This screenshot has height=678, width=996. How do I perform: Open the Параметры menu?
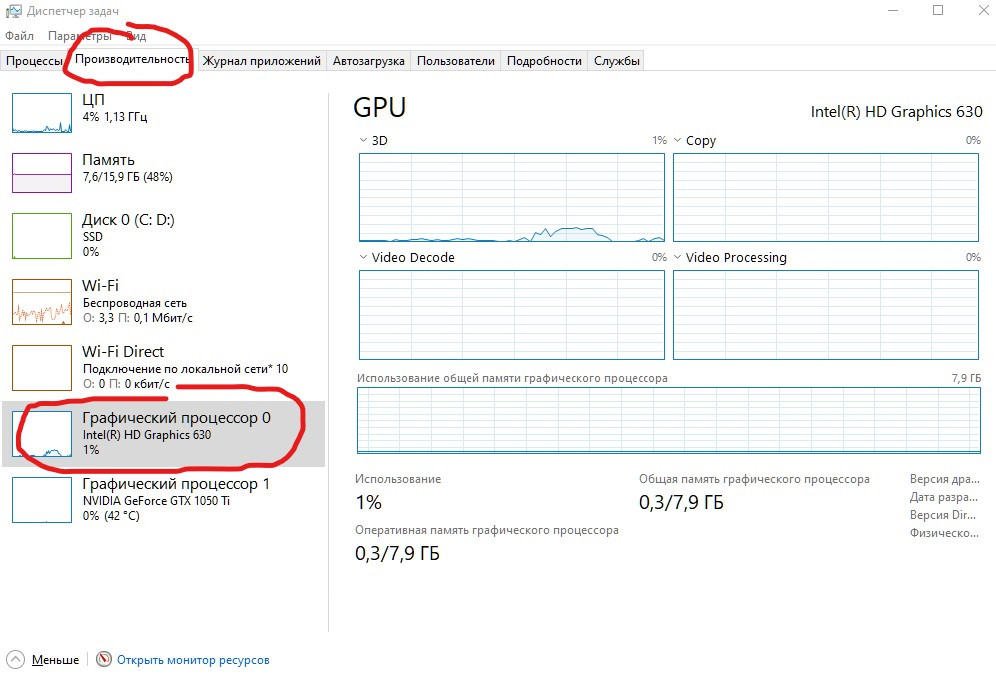(x=79, y=36)
